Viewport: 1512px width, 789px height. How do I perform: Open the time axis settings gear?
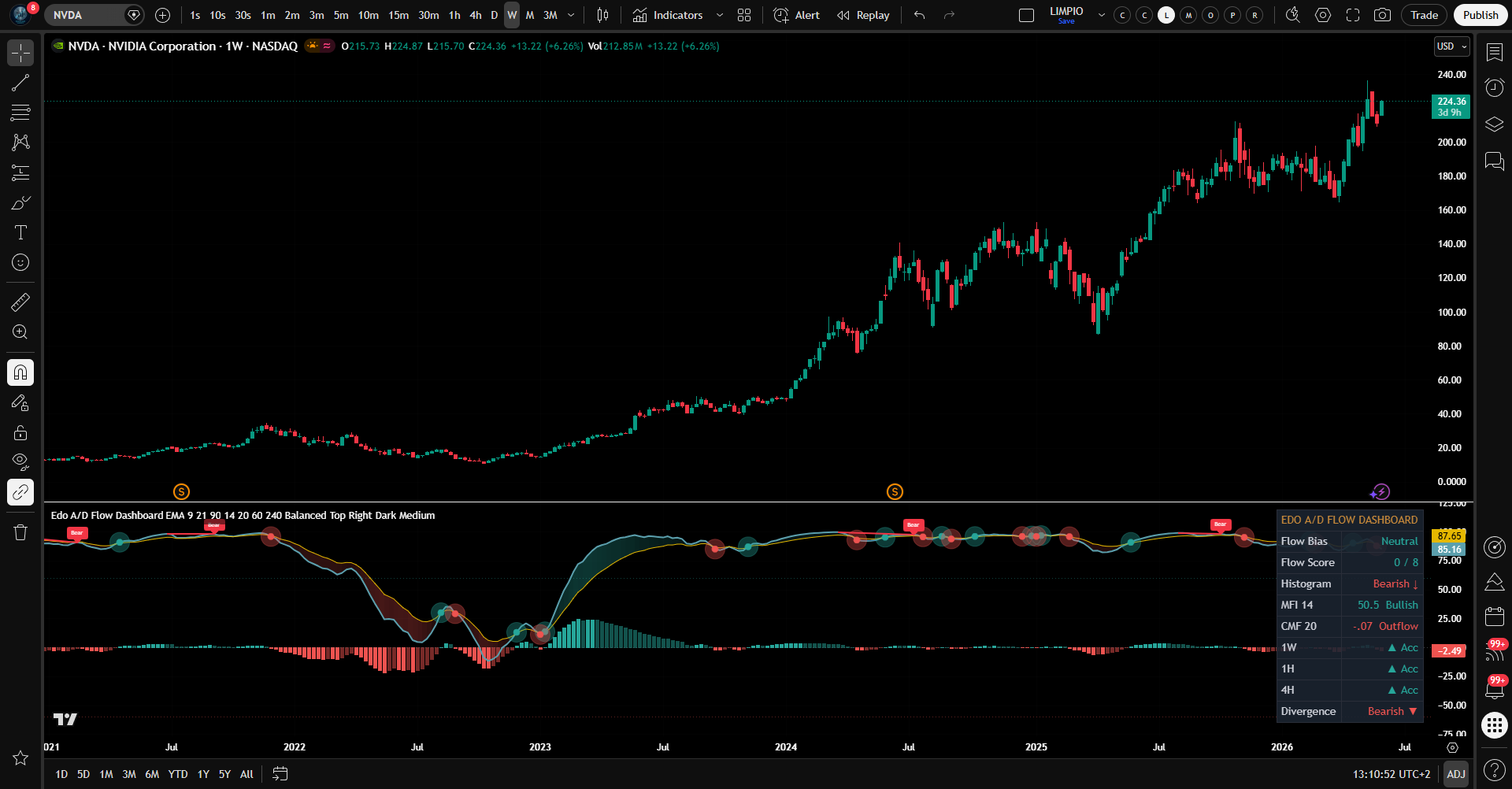click(1452, 747)
